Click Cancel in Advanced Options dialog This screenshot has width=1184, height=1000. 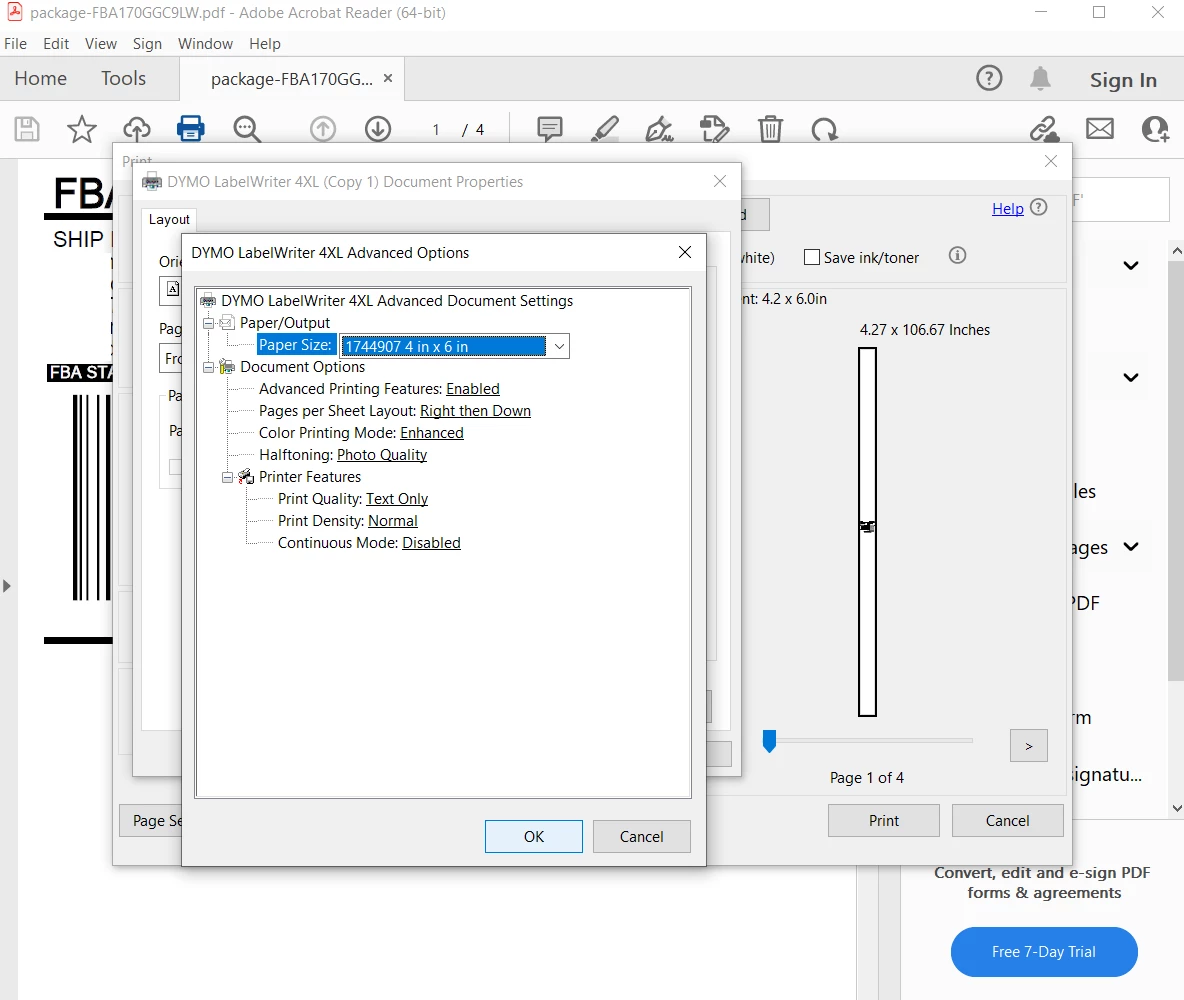click(x=642, y=836)
